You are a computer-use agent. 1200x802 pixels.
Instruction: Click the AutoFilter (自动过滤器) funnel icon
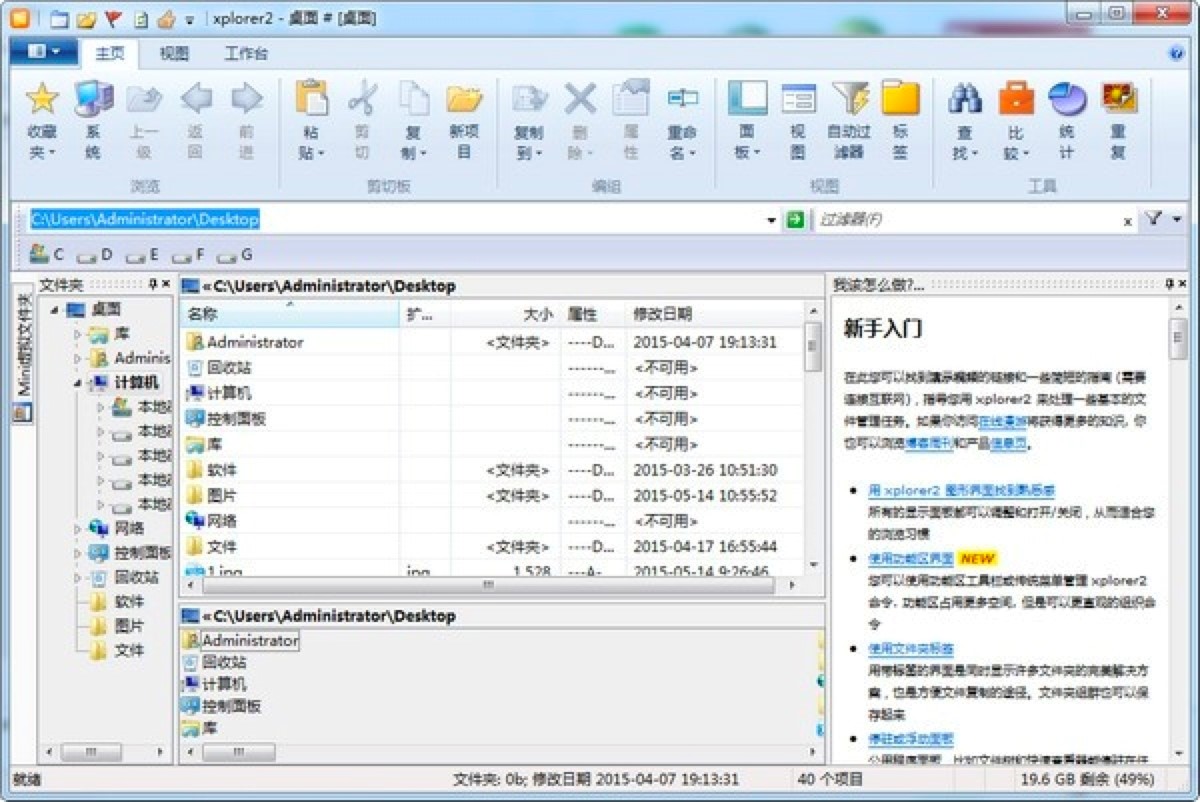[x=849, y=100]
